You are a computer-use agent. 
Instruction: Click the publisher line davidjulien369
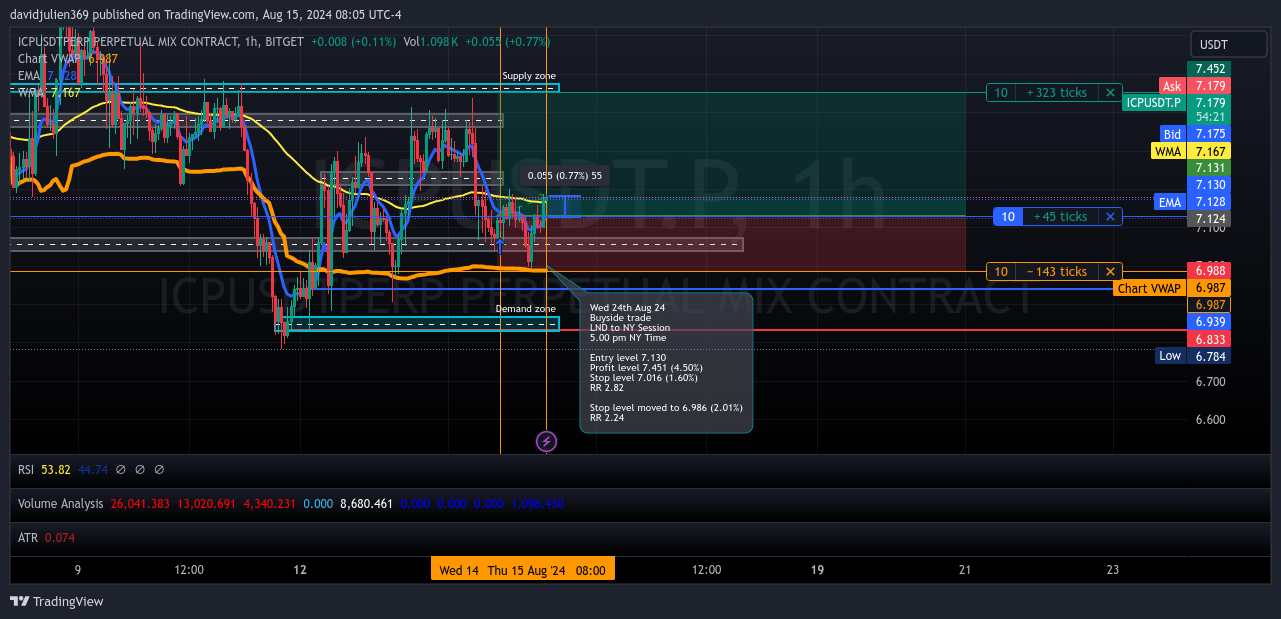205,15
